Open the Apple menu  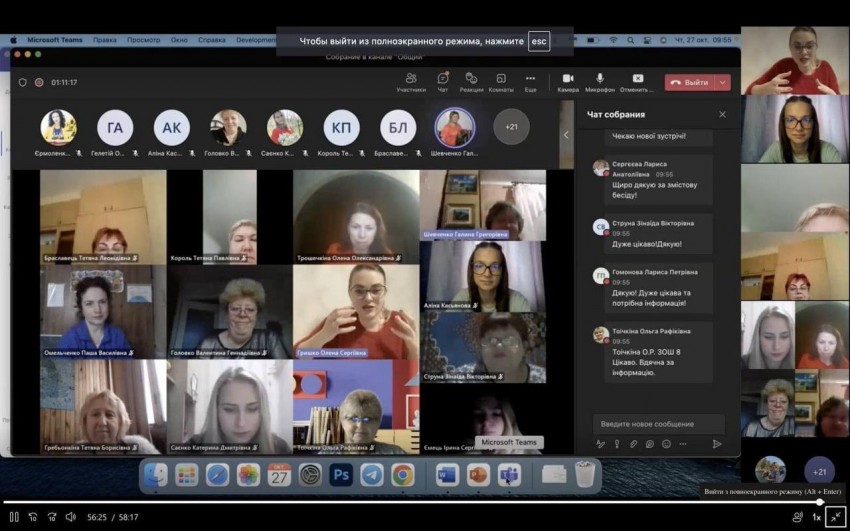pyautogui.click(x=14, y=40)
